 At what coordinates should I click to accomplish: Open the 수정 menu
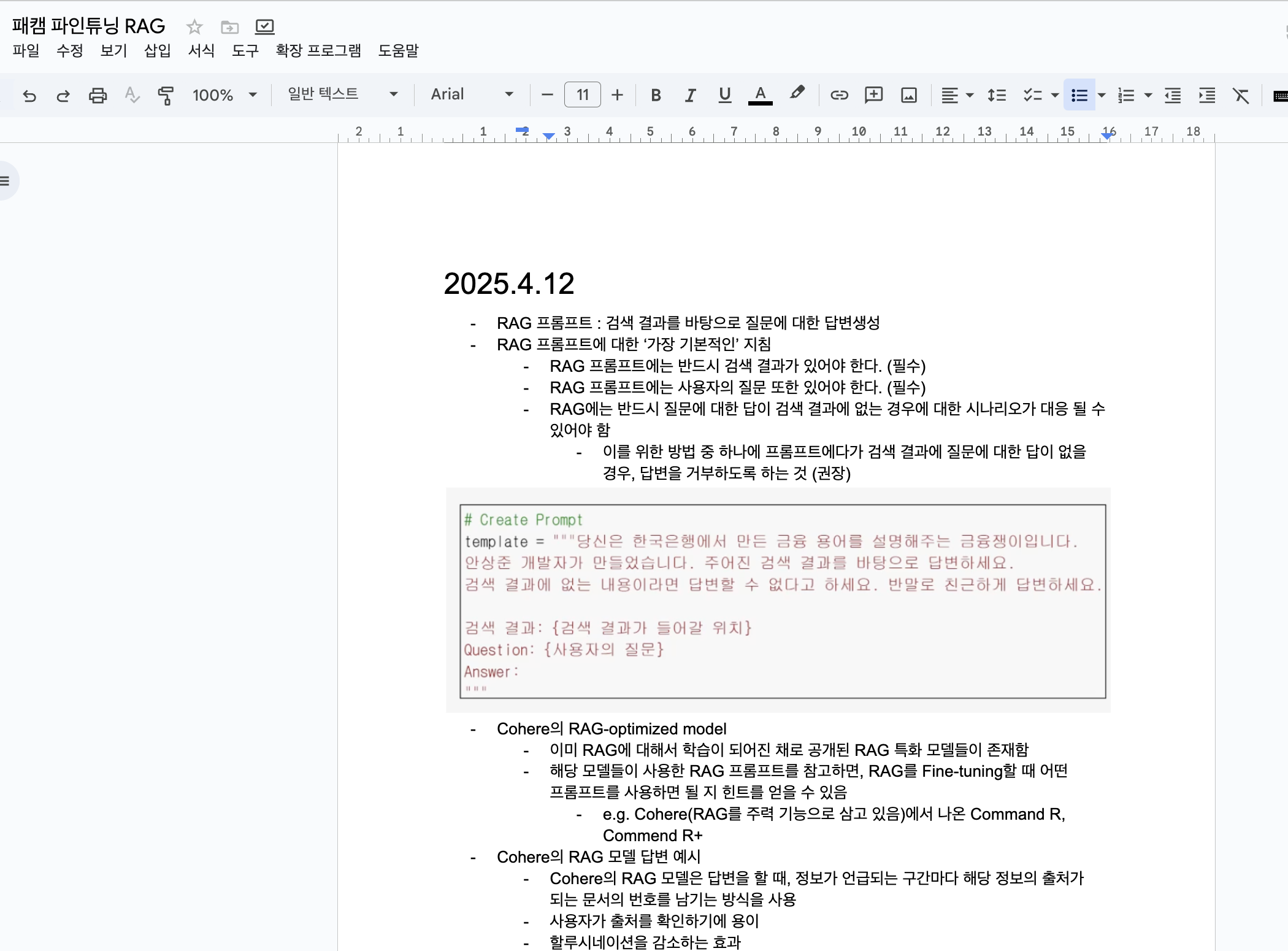[70, 50]
